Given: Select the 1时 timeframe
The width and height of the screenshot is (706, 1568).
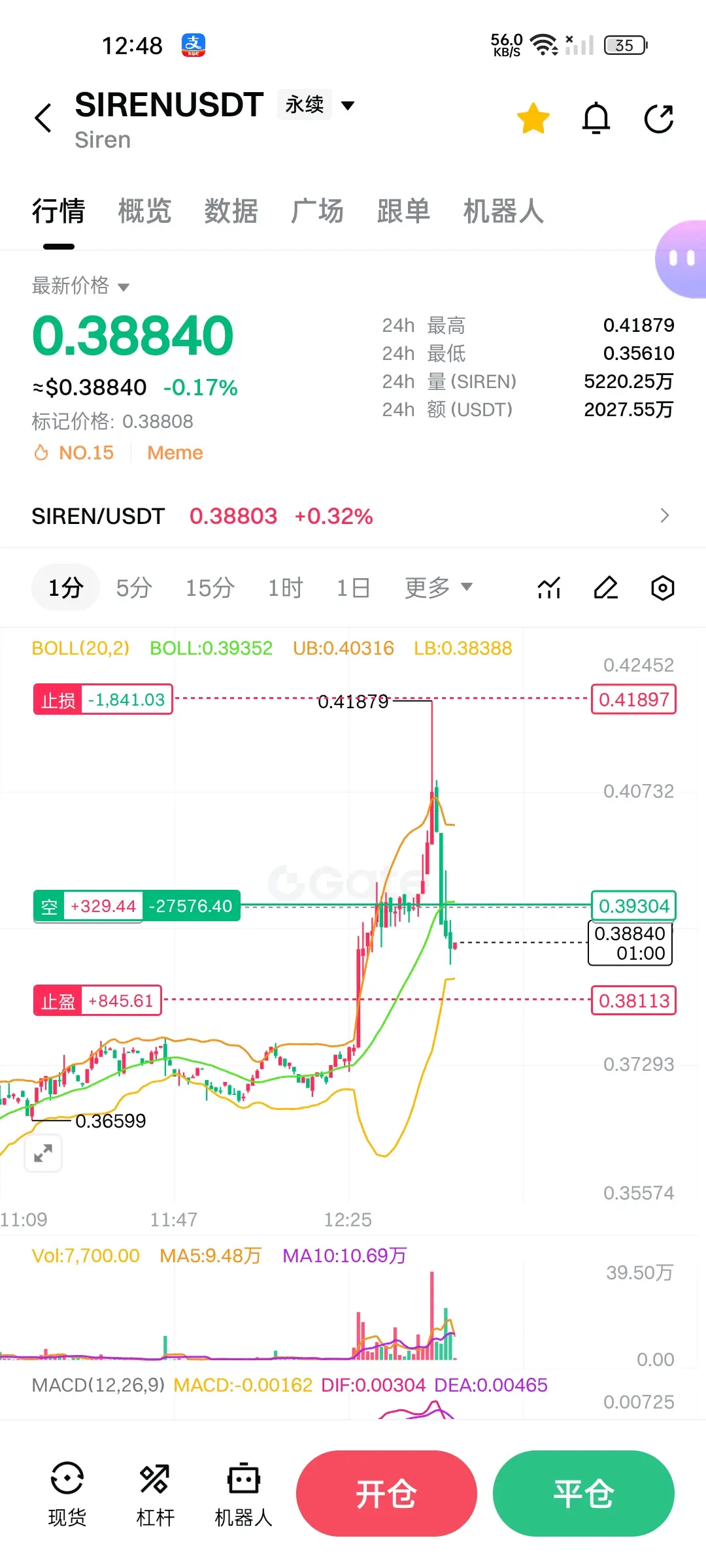Looking at the screenshot, I should click(x=286, y=587).
